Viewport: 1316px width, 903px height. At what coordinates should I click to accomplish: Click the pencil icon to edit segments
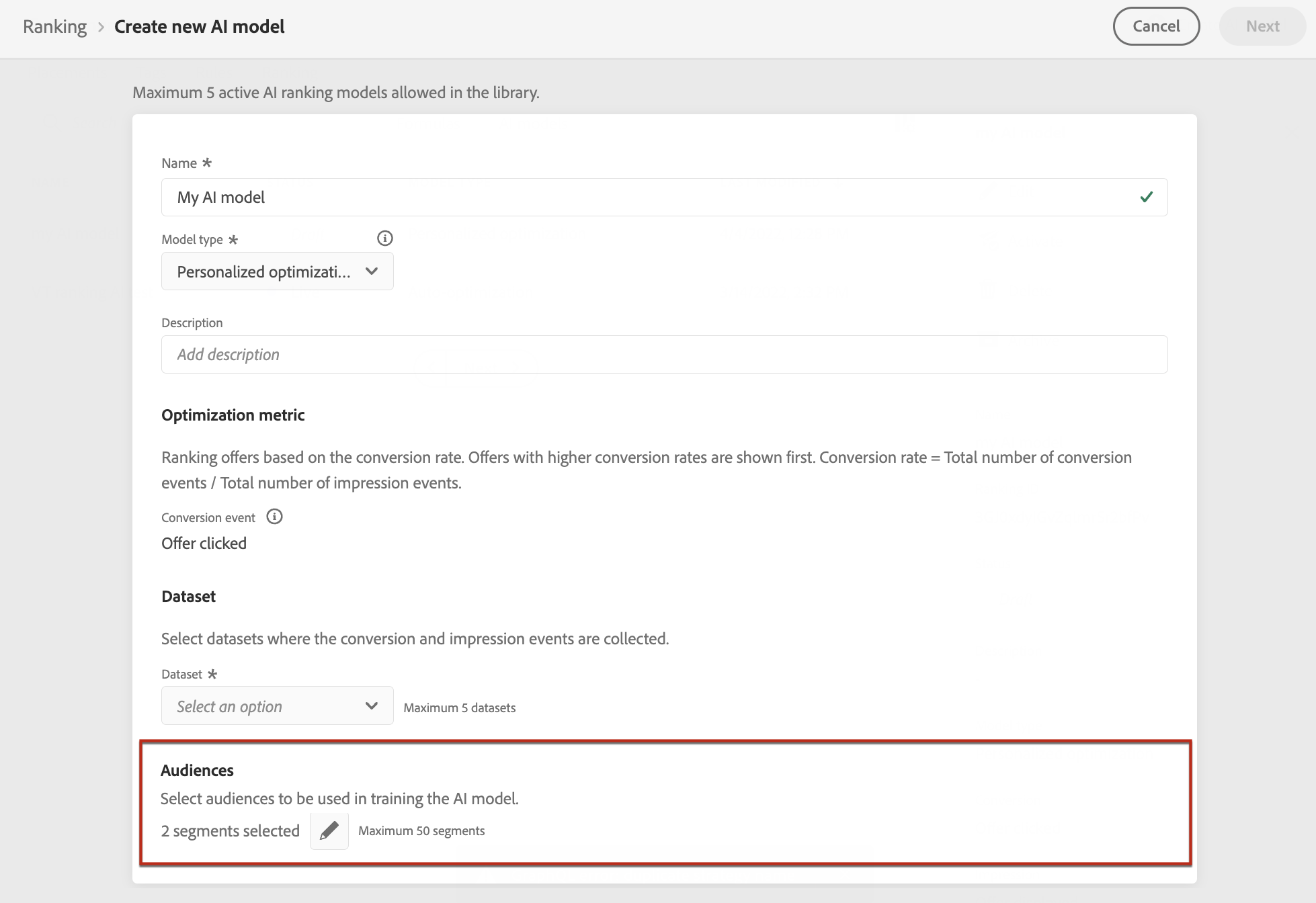(x=329, y=831)
